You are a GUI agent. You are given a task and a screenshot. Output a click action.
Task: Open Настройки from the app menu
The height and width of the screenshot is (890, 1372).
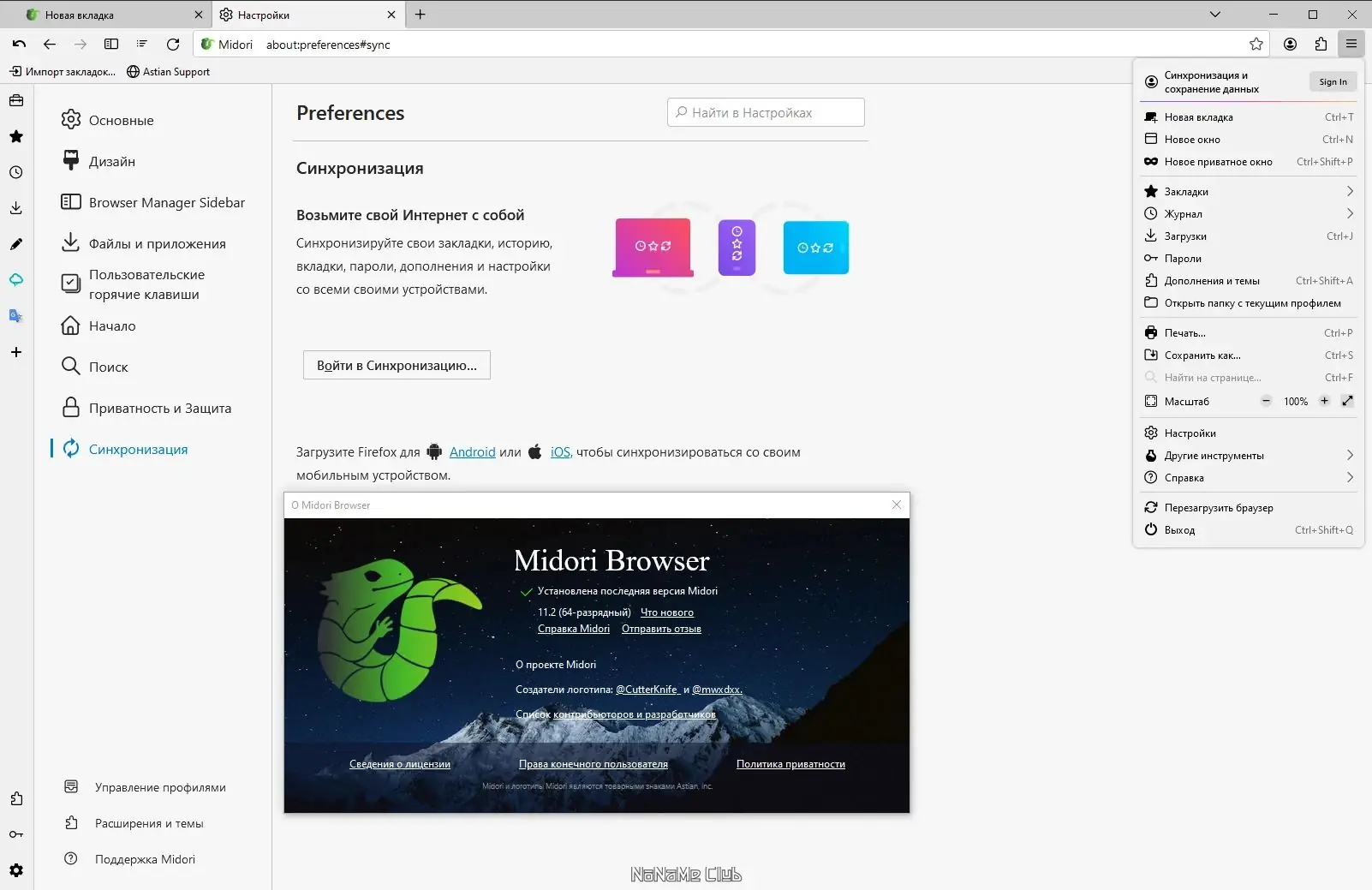(1249, 433)
